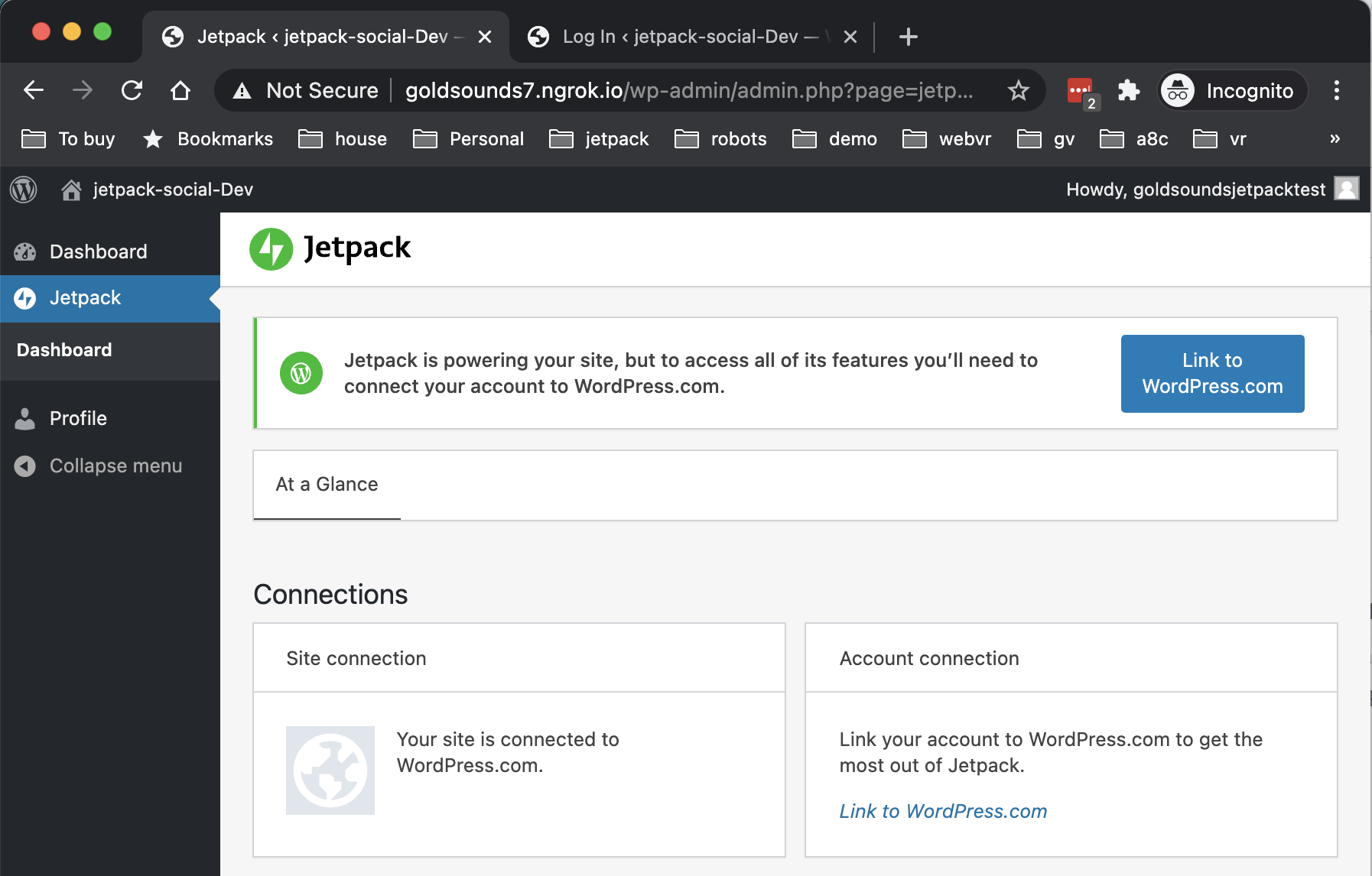
Task: Click the Not Secure warning icon
Action: pyautogui.click(x=242, y=91)
